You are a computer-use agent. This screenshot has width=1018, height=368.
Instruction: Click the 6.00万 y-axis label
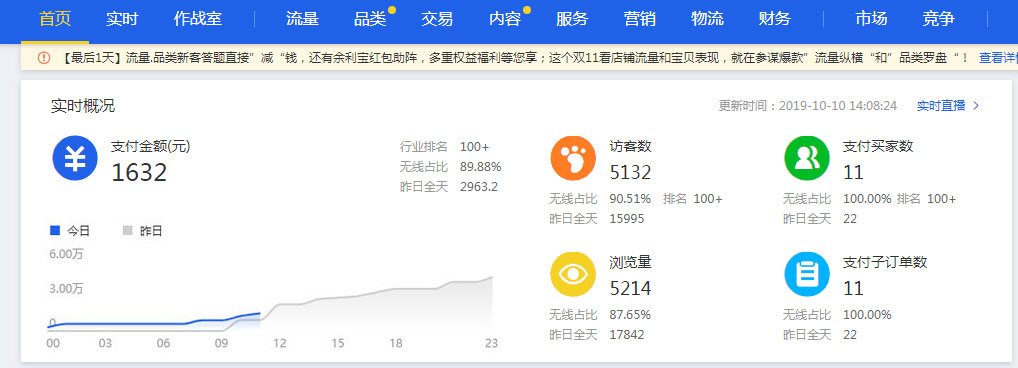[66, 254]
